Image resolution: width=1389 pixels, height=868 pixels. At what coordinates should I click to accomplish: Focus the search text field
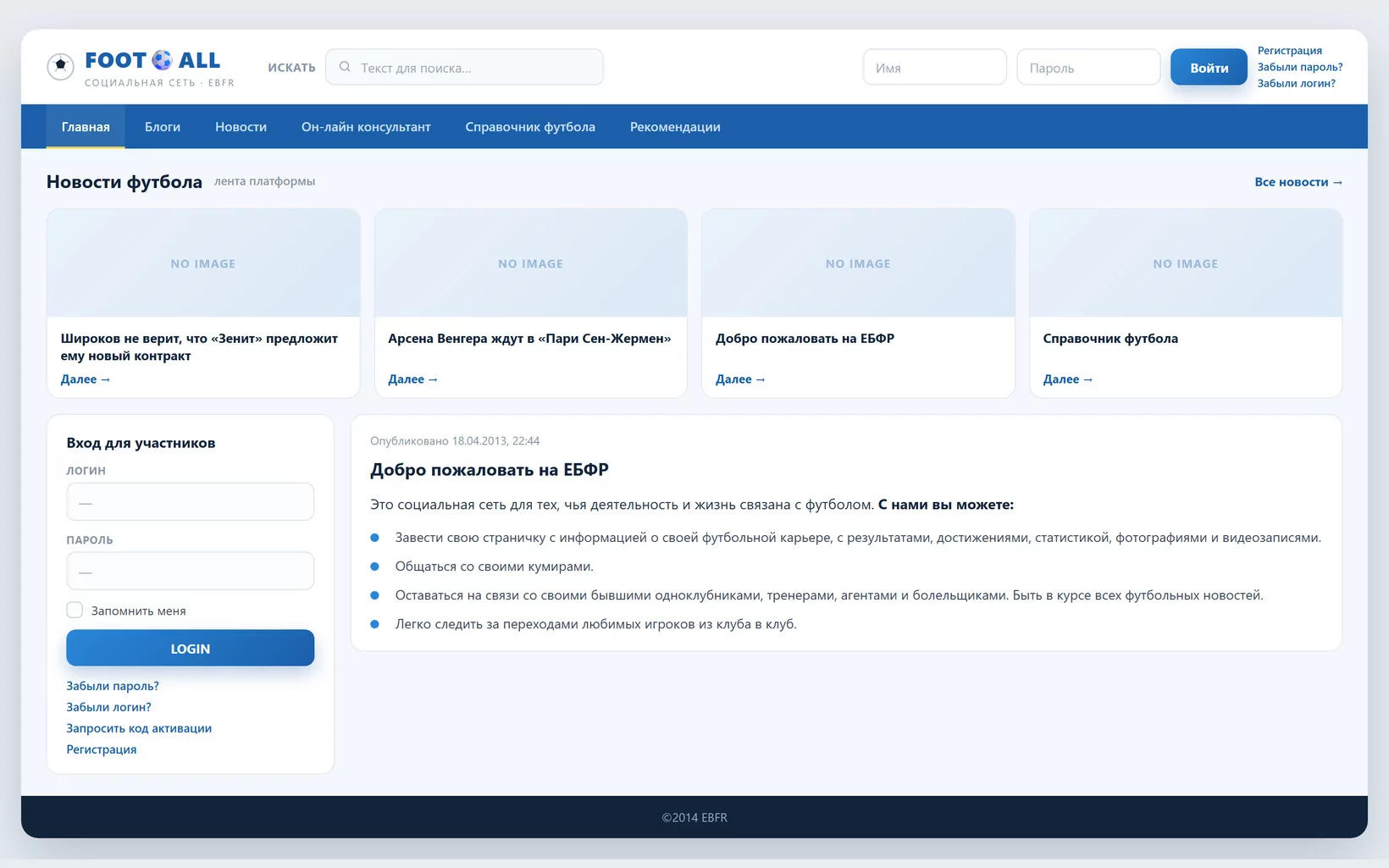[464, 67]
